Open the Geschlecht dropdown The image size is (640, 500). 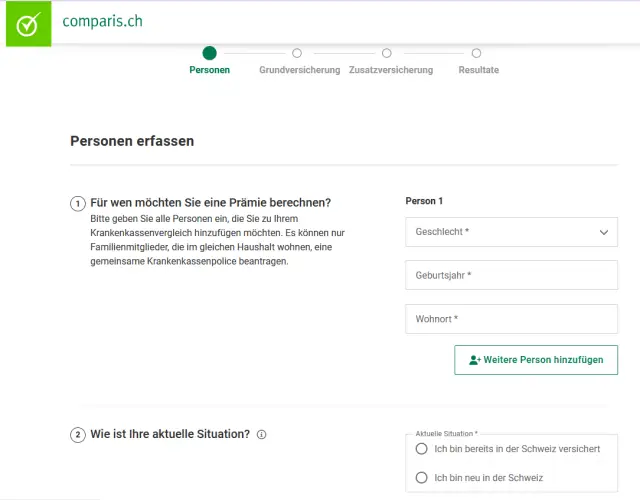click(500, 232)
